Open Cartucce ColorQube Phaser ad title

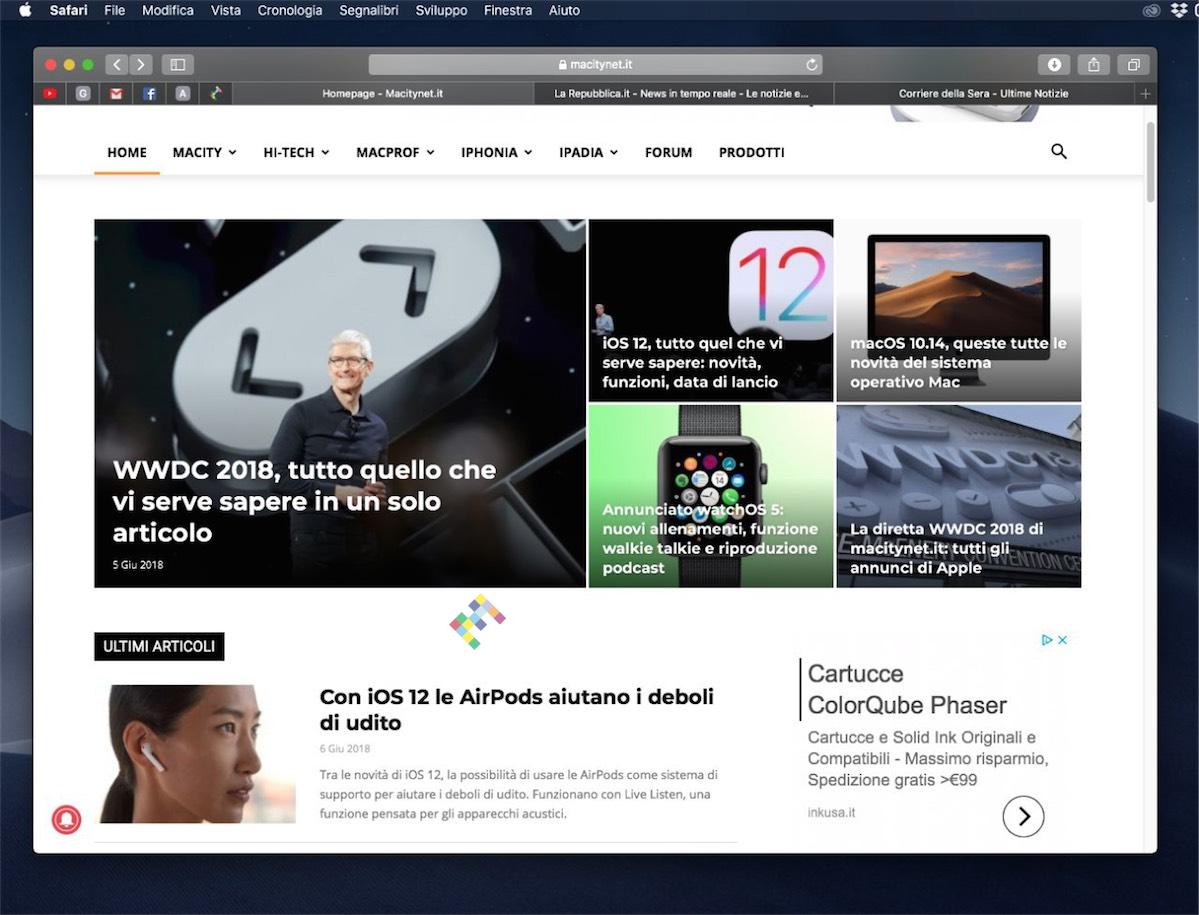[907, 689]
